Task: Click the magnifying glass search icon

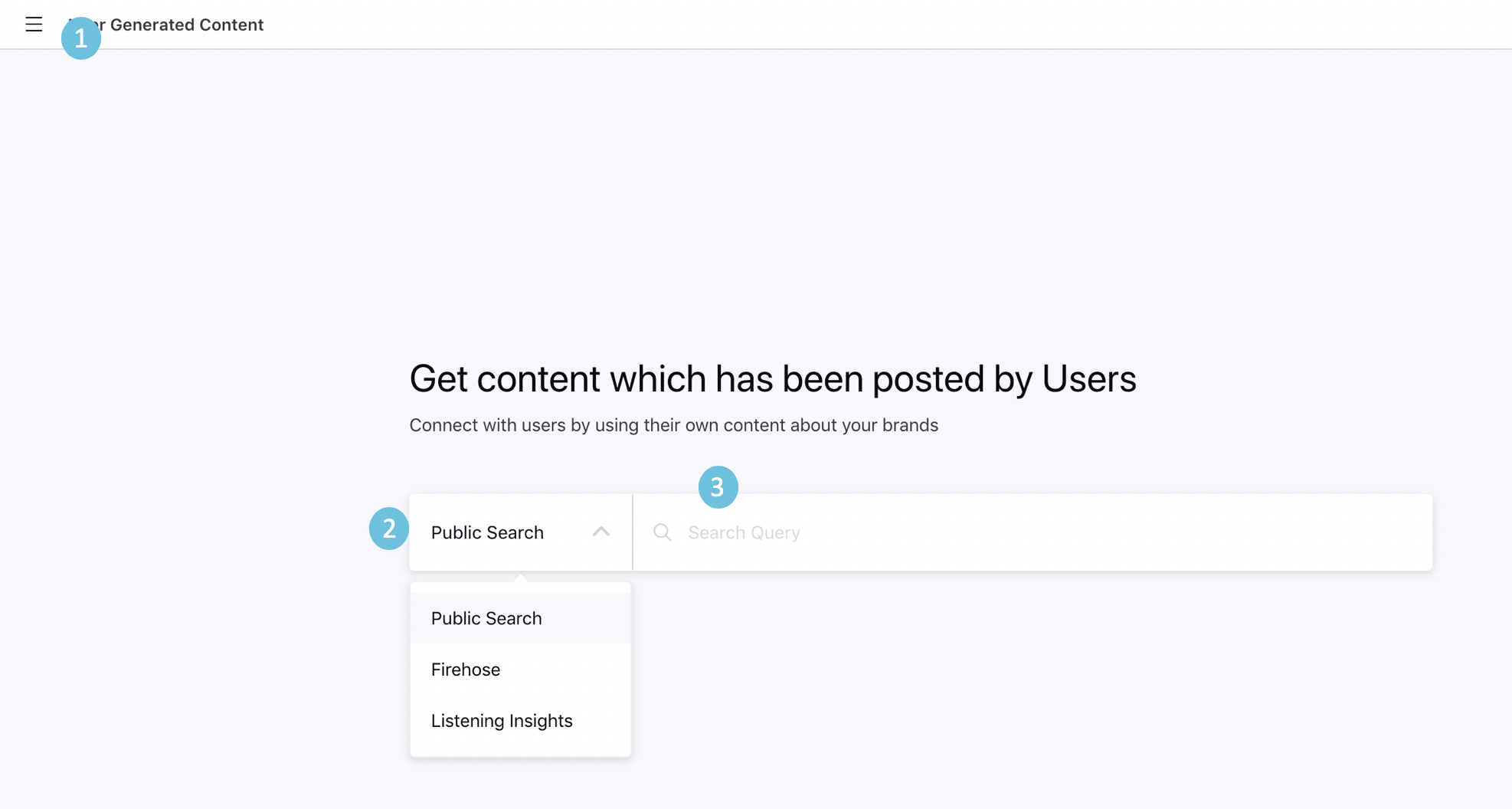Action: click(662, 532)
